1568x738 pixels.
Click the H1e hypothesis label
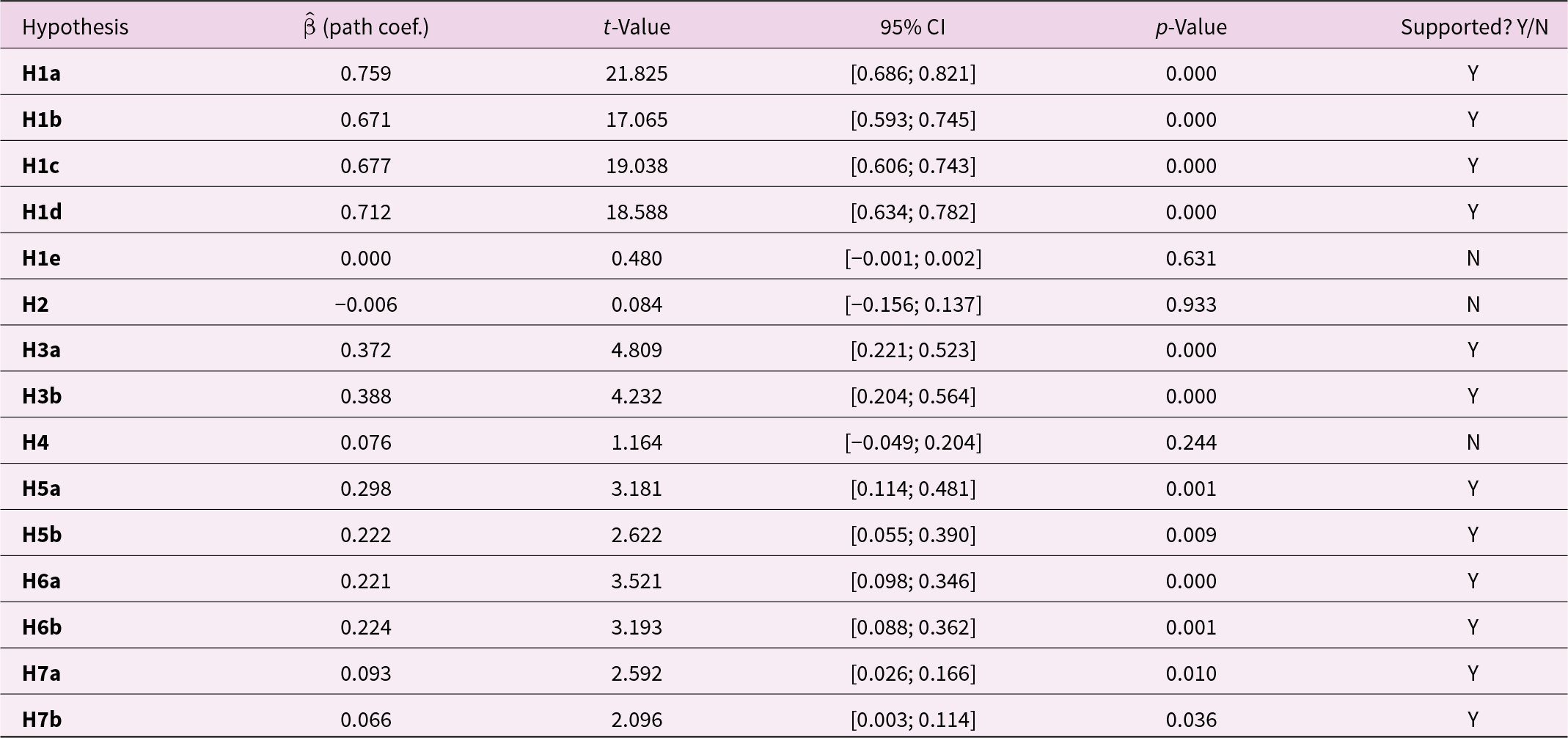coord(42,258)
